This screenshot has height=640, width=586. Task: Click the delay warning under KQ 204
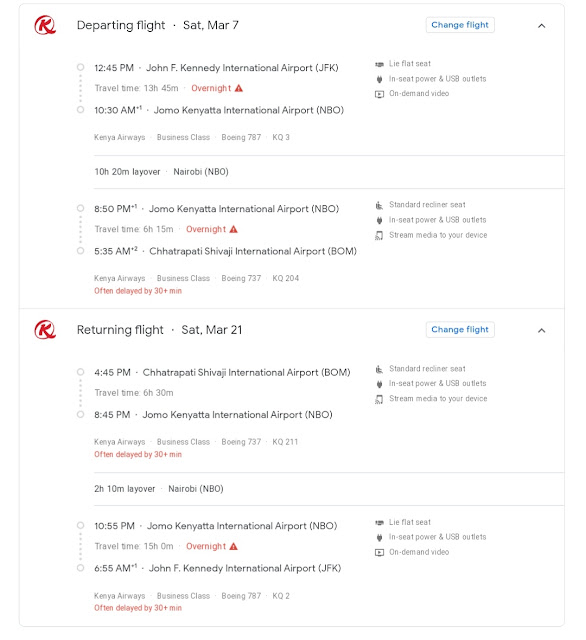138,291
